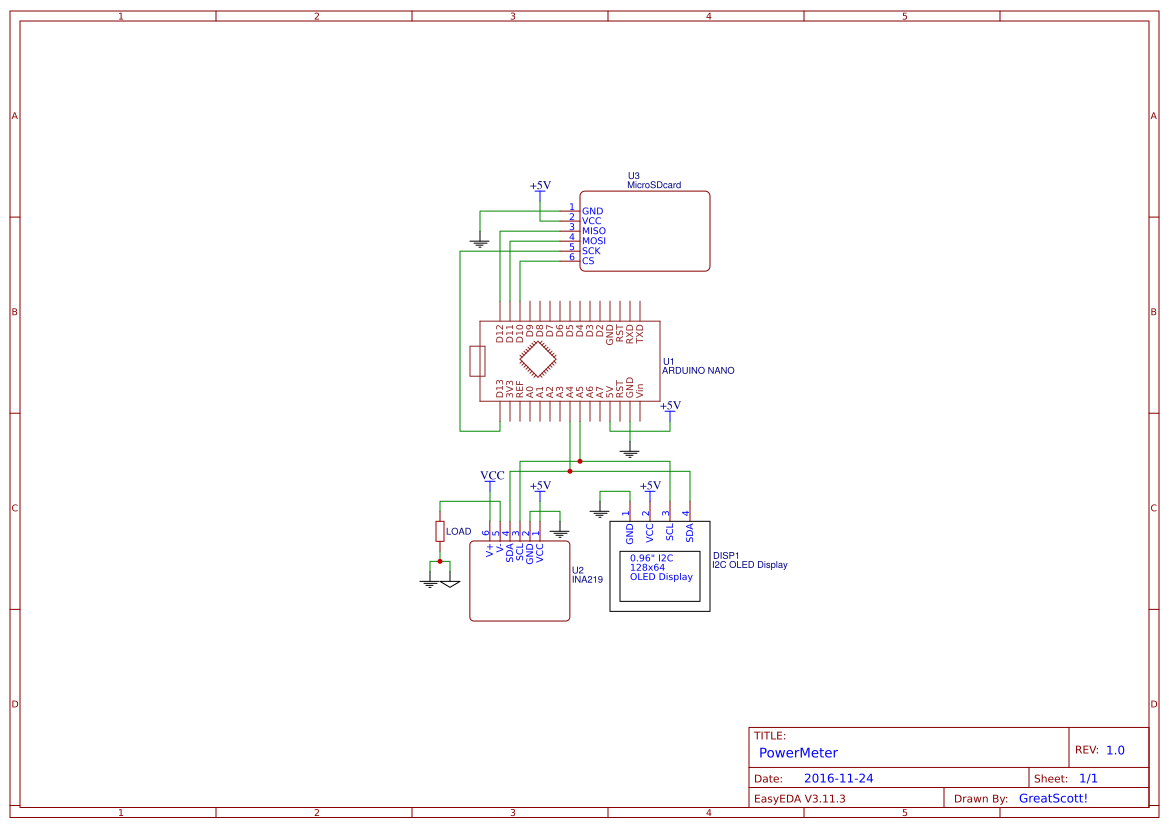Screen dimensions: 1169x828
Task: Select the VCC net flag above the INA219
Action: 491,475
